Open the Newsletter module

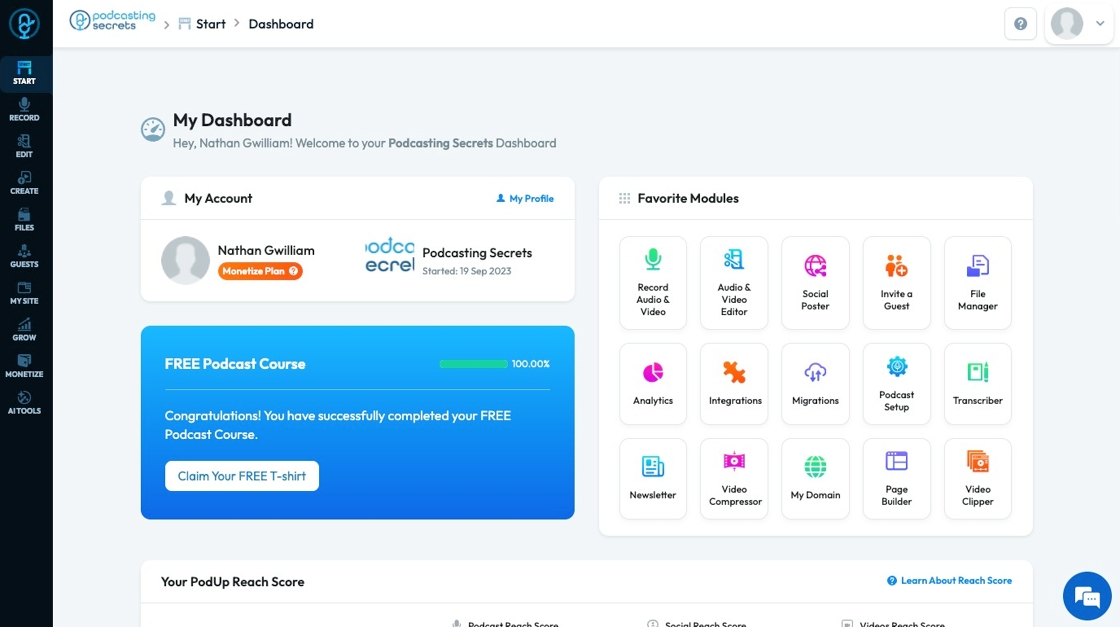[x=653, y=478]
